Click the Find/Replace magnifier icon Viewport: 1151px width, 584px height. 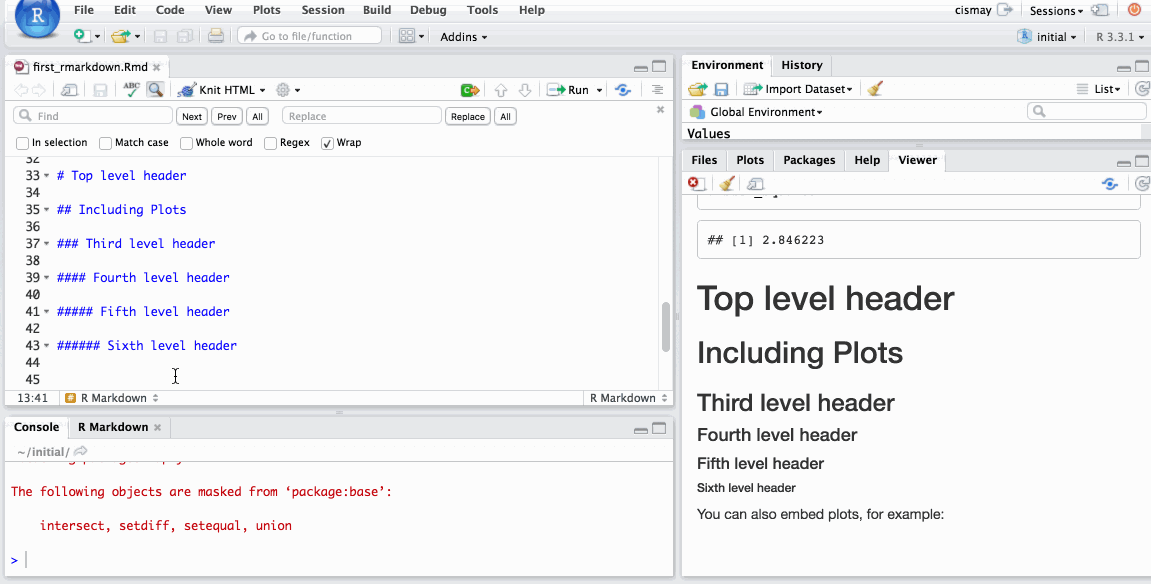(155, 90)
